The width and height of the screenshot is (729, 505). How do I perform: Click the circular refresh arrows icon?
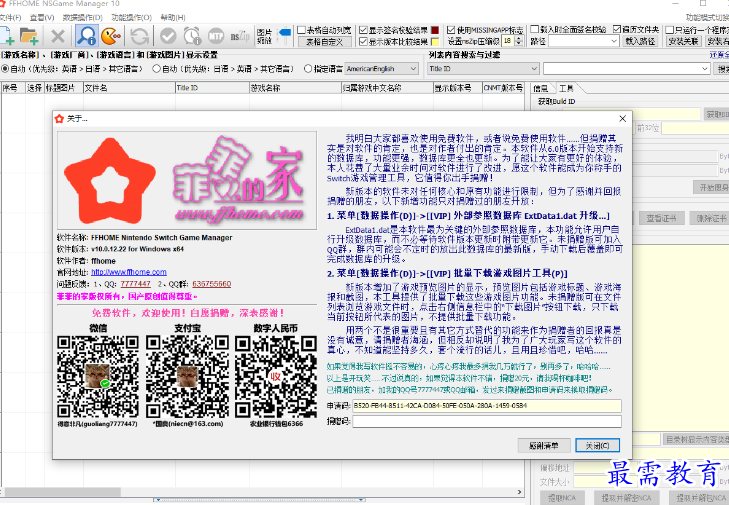(x=139, y=36)
